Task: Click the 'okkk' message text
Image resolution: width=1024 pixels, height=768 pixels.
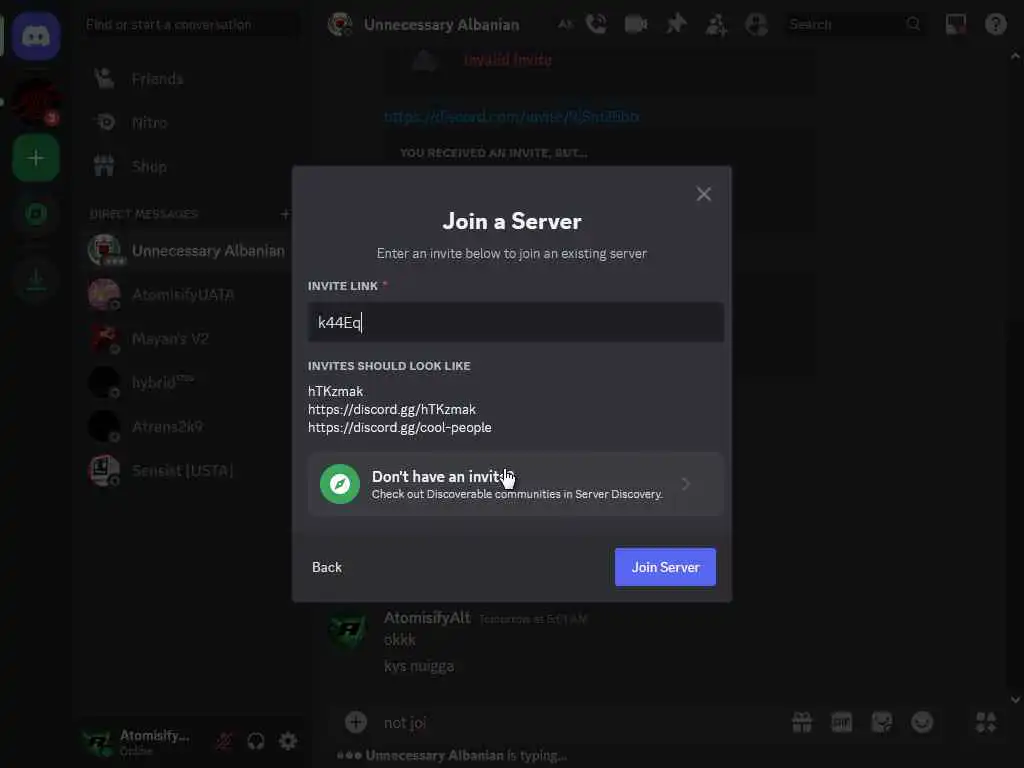Action: click(x=400, y=639)
